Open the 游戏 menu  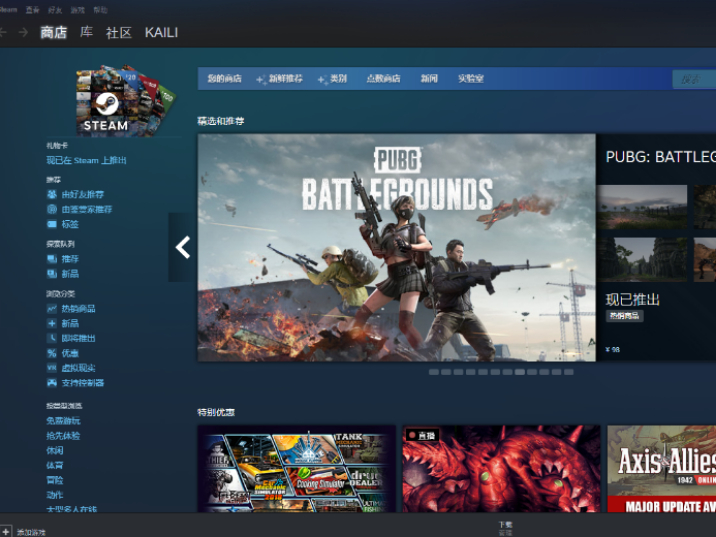point(78,10)
